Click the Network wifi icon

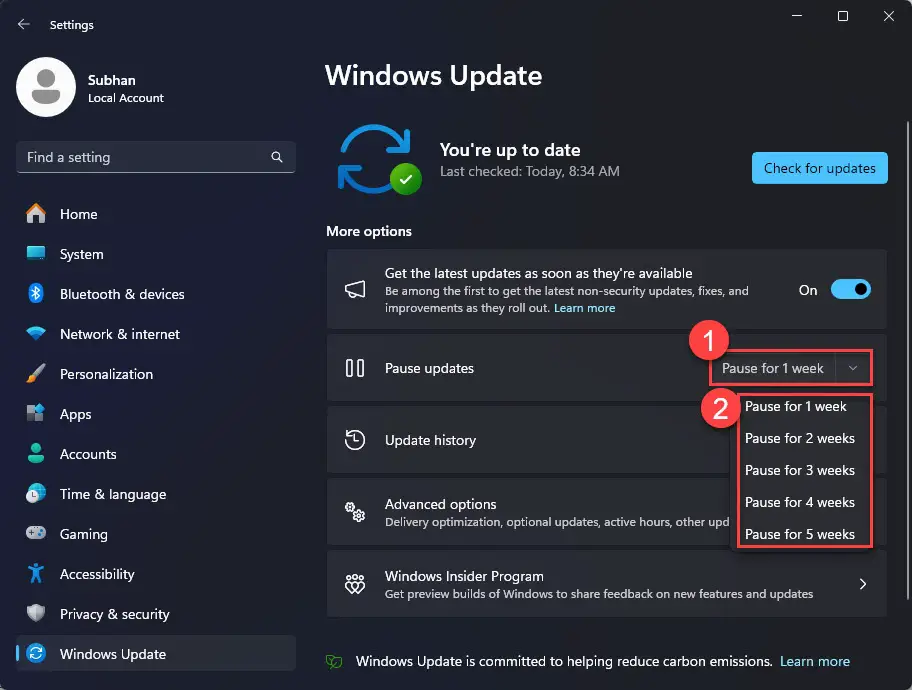click(35, 333)
